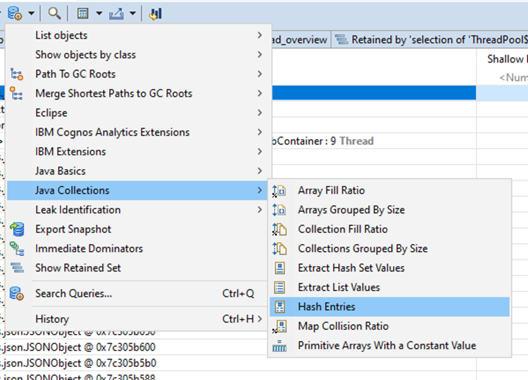Screen dimensions: 528x380
Task: Click the Retained by tab icon
Action: click(x=341, y=40)
